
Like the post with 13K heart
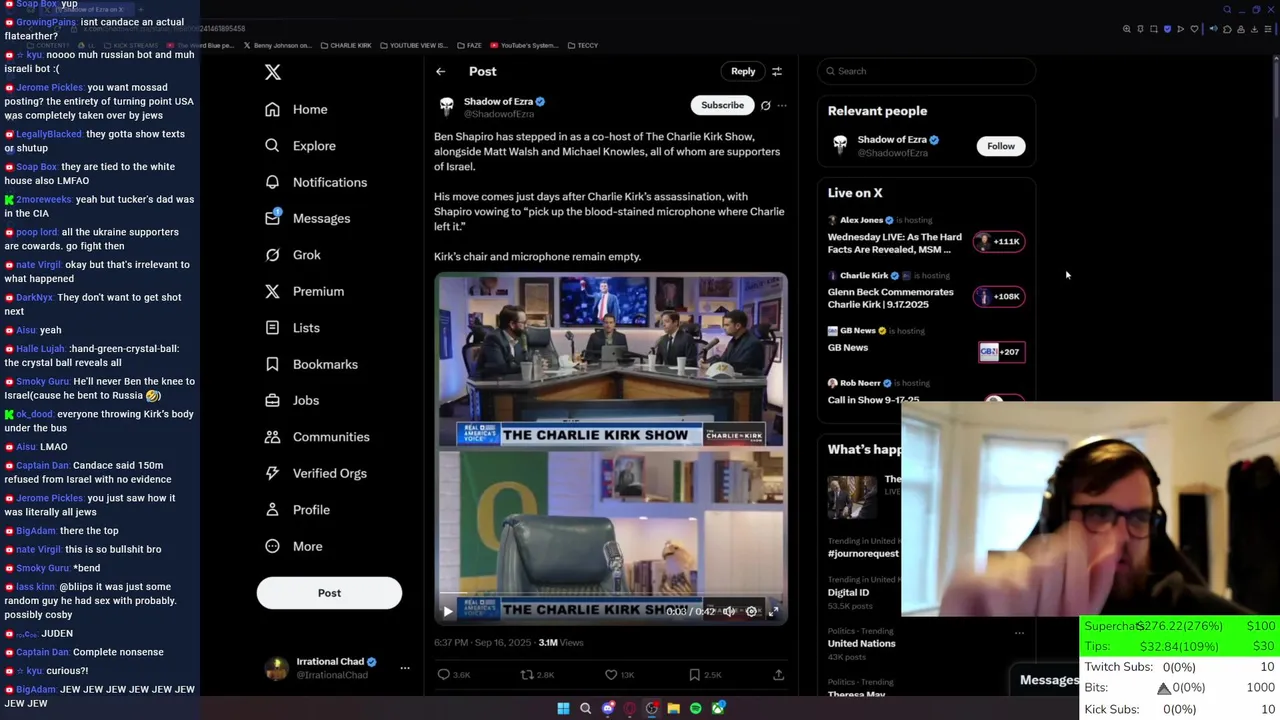point(611,675)
